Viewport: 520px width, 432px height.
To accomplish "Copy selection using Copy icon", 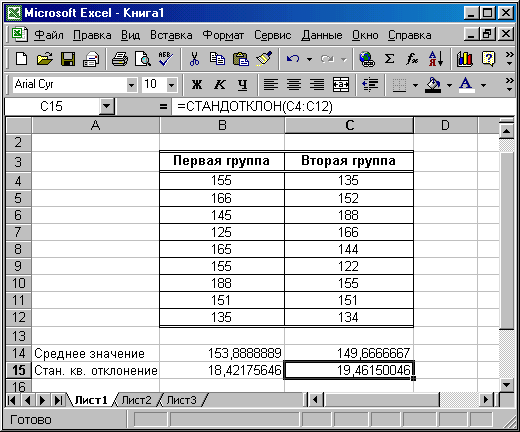I will 217,59.
